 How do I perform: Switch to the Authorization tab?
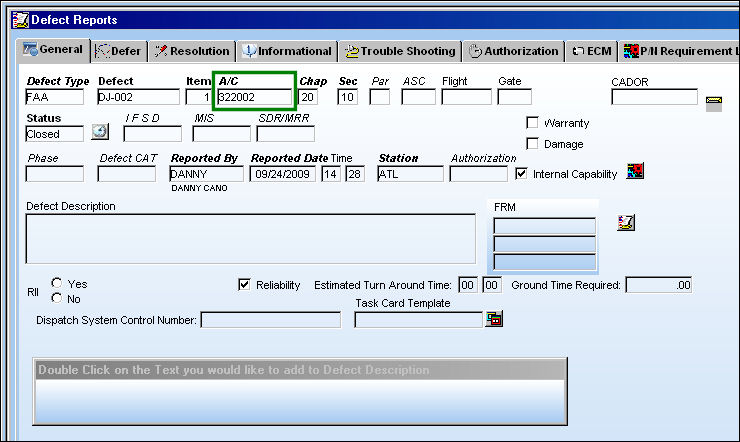513,51
